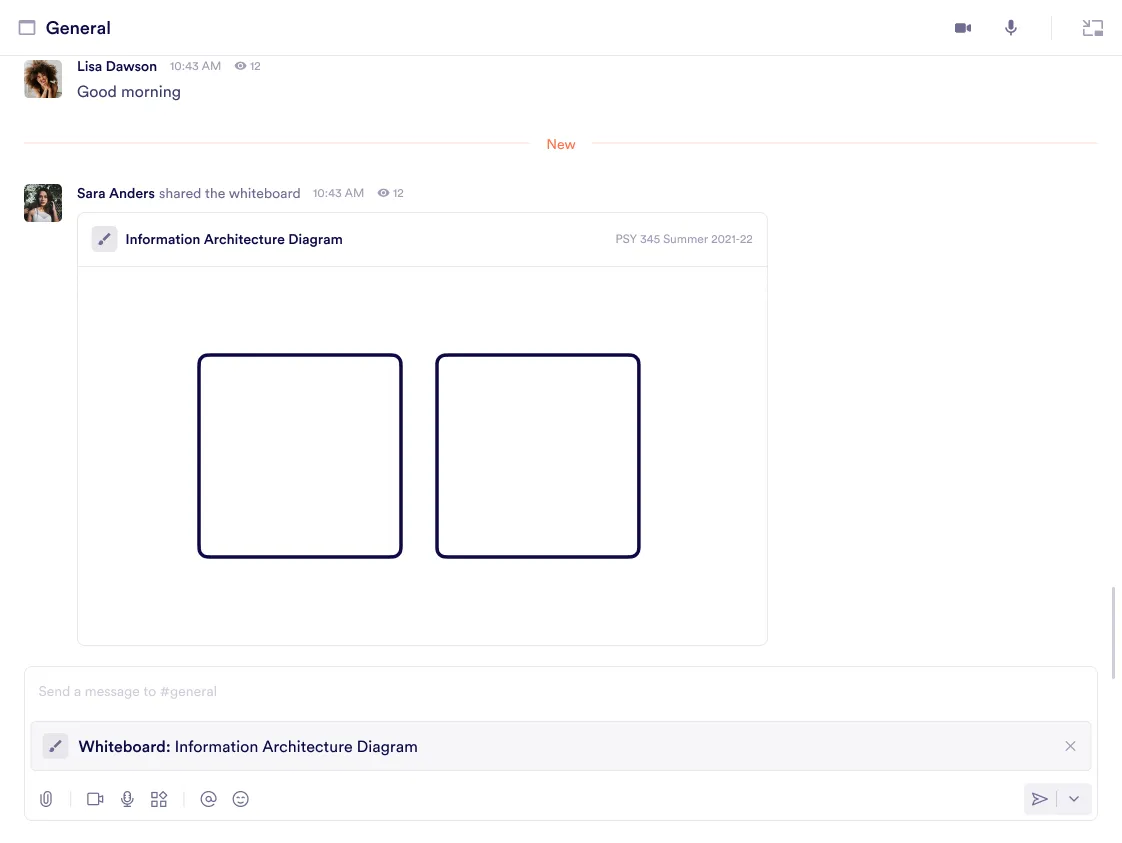Record a voice message in composer
Image resolution: width=1122 pixels, height=843 pixels.
pyautogui.click(x=127, y=799)
